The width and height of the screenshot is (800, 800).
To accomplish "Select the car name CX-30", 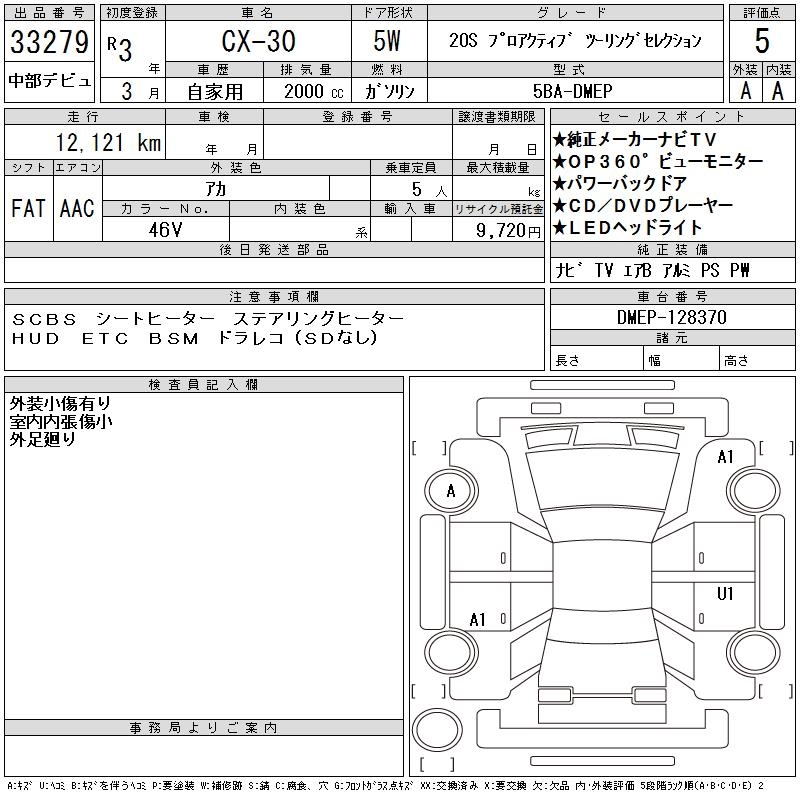I will click(258, 41).
